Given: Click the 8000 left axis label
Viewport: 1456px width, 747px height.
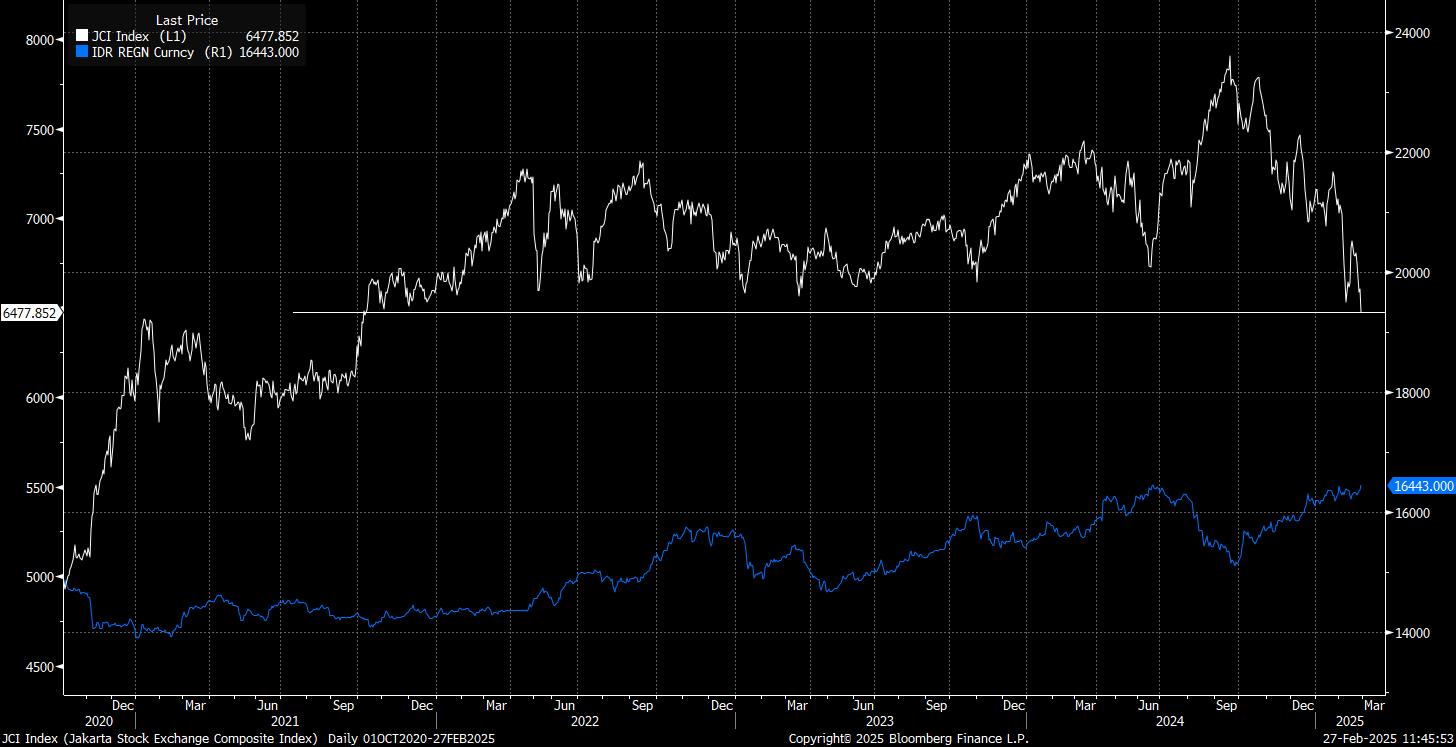Looking at the screenshot, I should (x=40, y=40).
